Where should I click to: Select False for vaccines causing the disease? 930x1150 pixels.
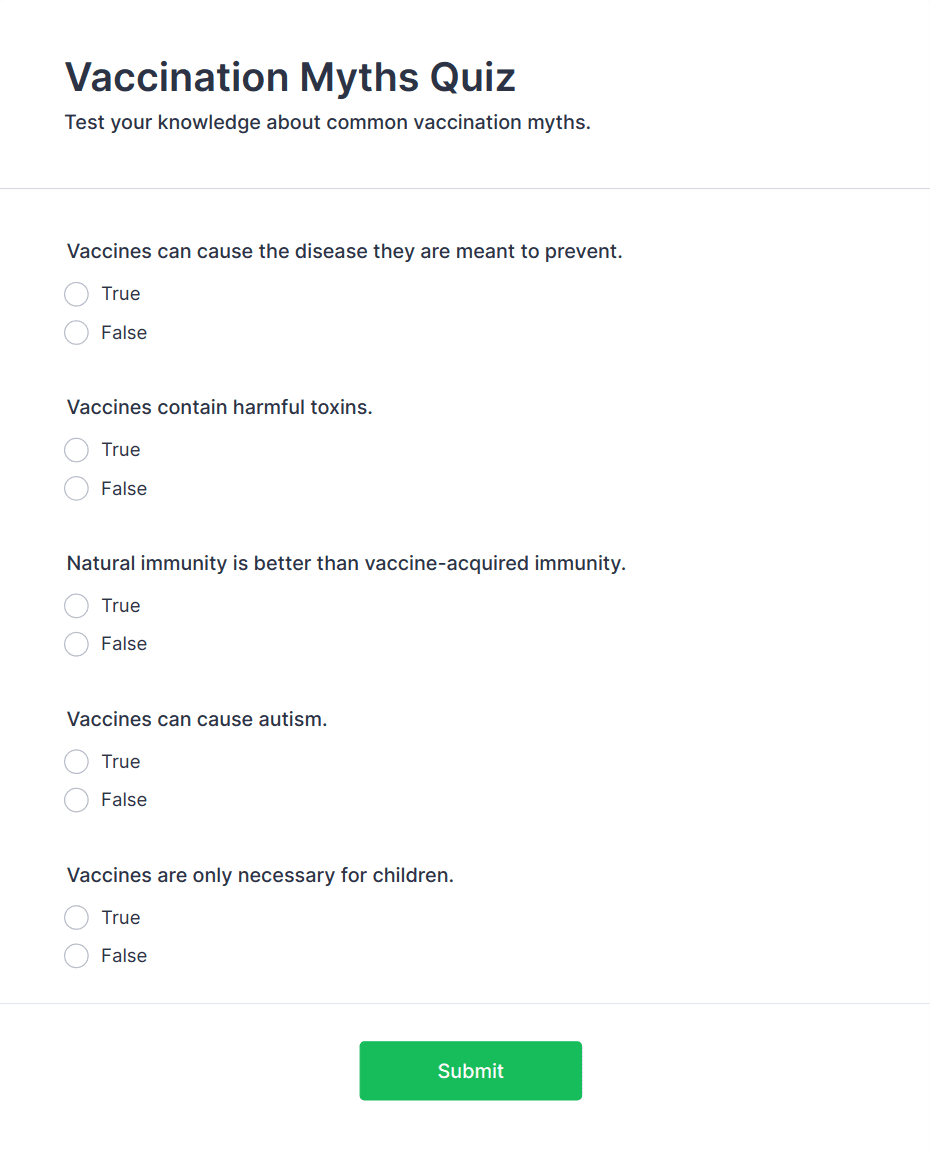pos(76,333)
